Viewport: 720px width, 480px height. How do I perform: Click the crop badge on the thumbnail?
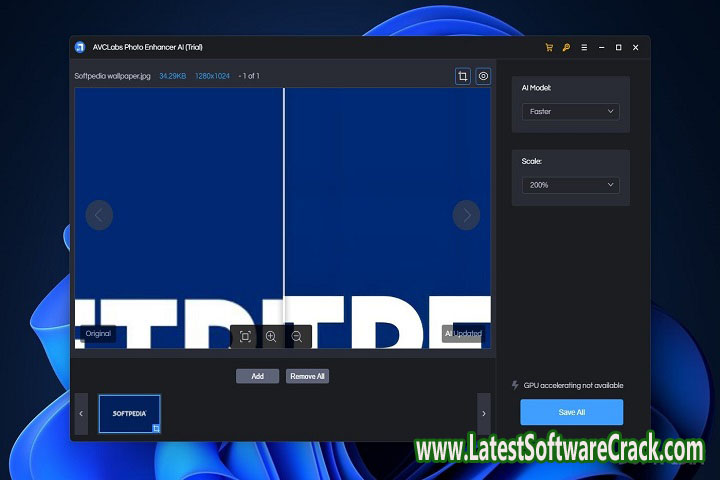pyautogui.click(x=155, y=428)
